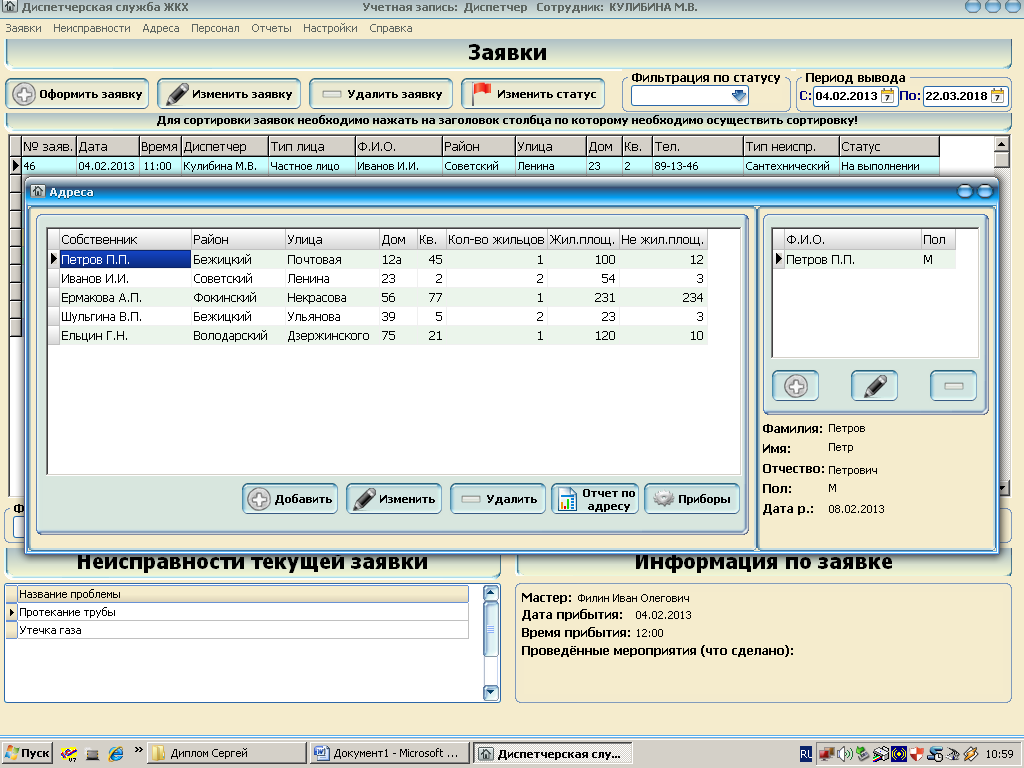This screenshot has height=768, width=1024.
Task: Click the Оформить заявку button
Action: click(78, 94)
